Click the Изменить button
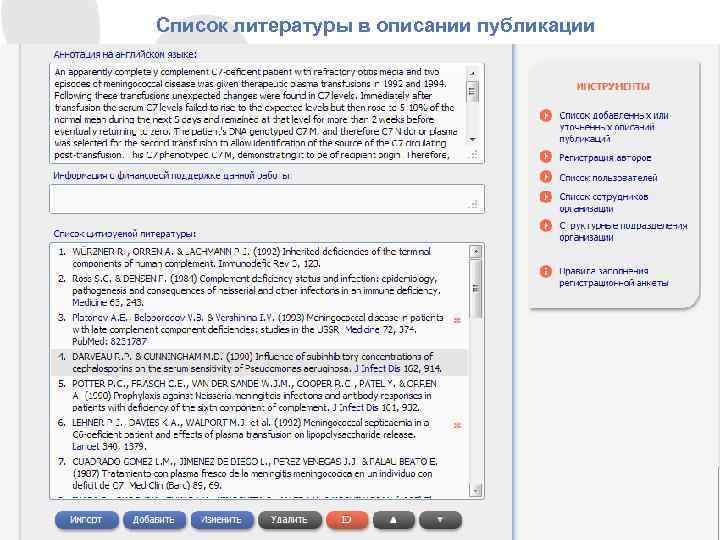The height and width of the screenshot is (540, 720). click(222, 520)
